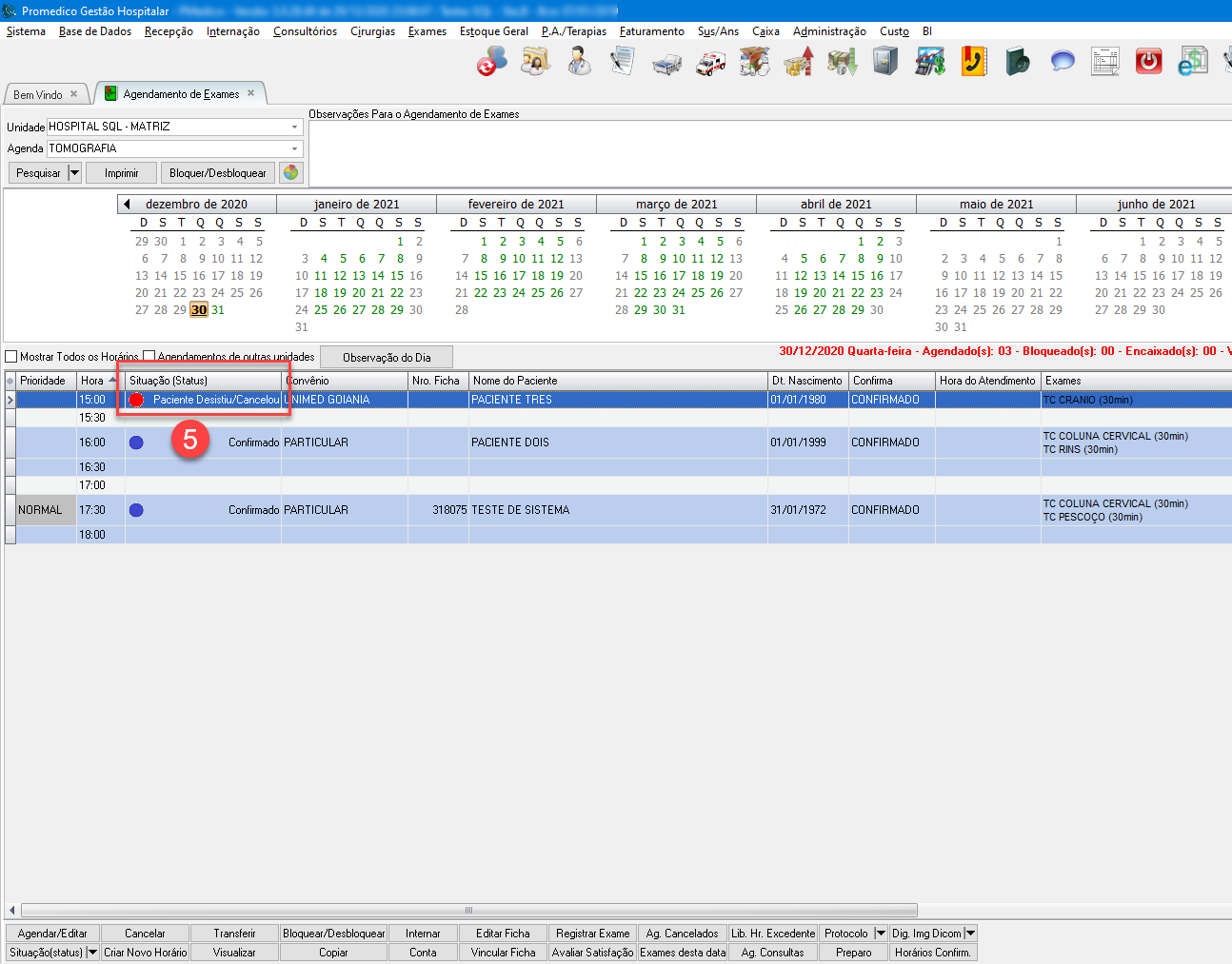The height and width of the screenshot is (964, 1232).
Task: Open the phone book icon
Action: [x=973, y=62]
